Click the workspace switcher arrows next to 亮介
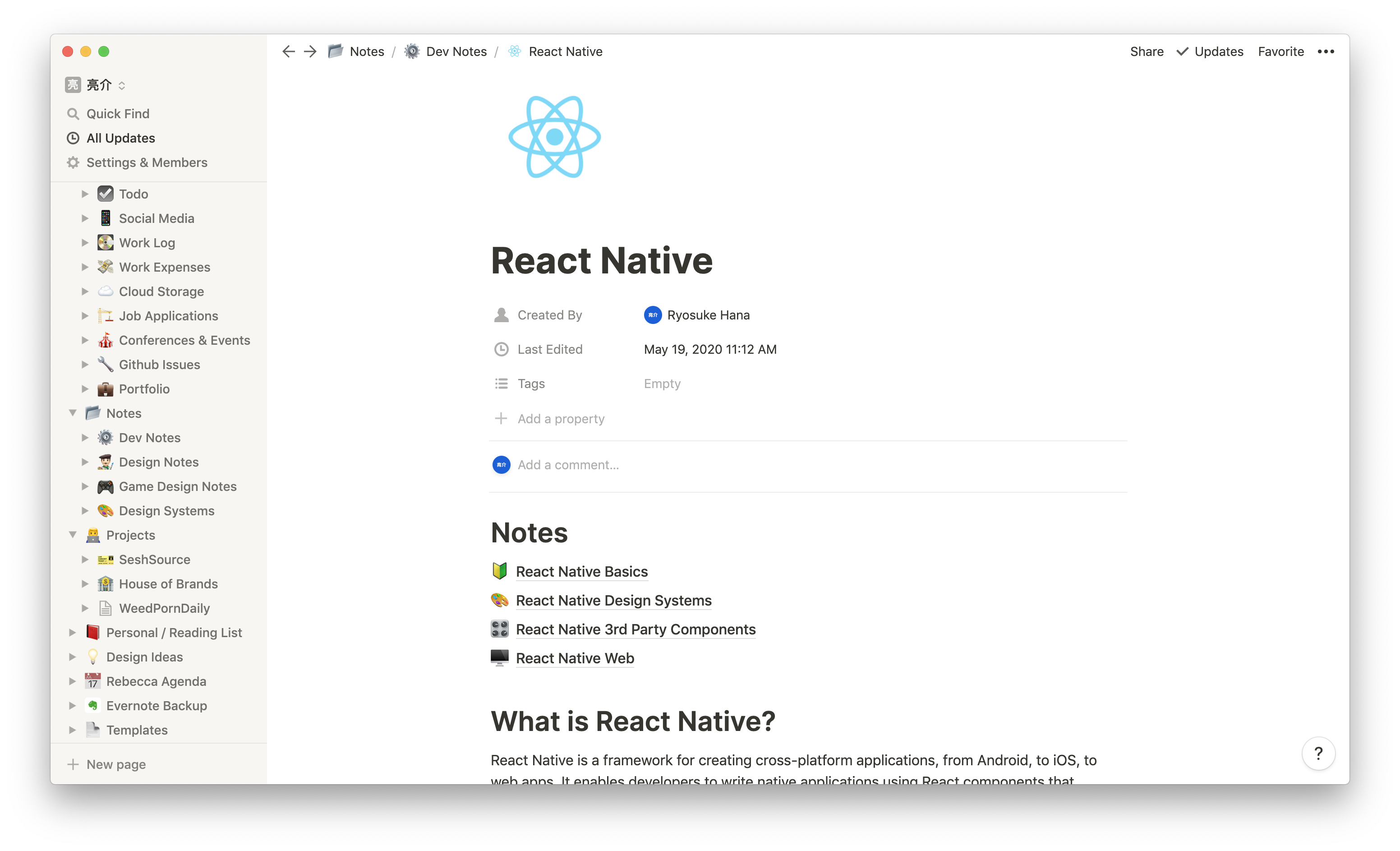Image resolution: width=1400 pixels, height=851 pixels. tap(122, 85)
